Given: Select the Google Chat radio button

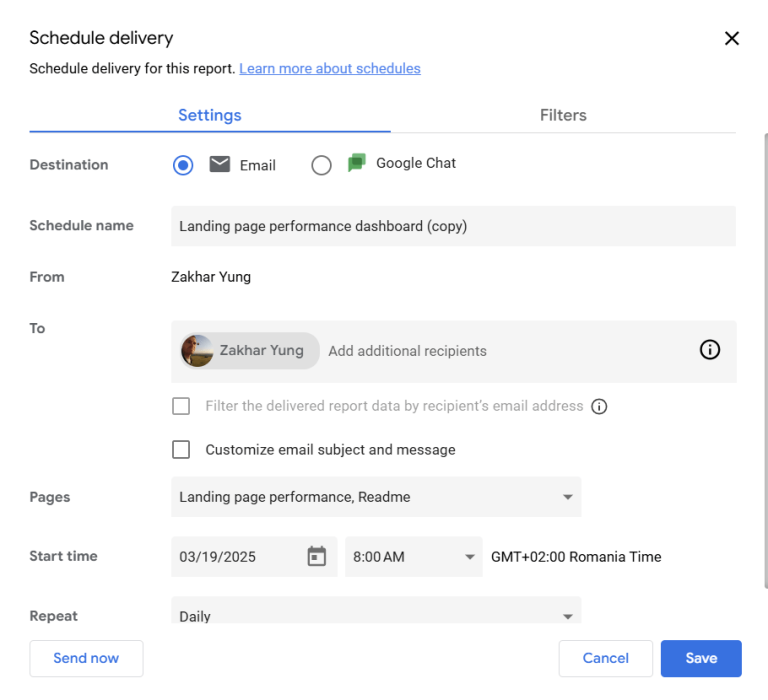Looking at the screenshot, I should tap(321, 166).
